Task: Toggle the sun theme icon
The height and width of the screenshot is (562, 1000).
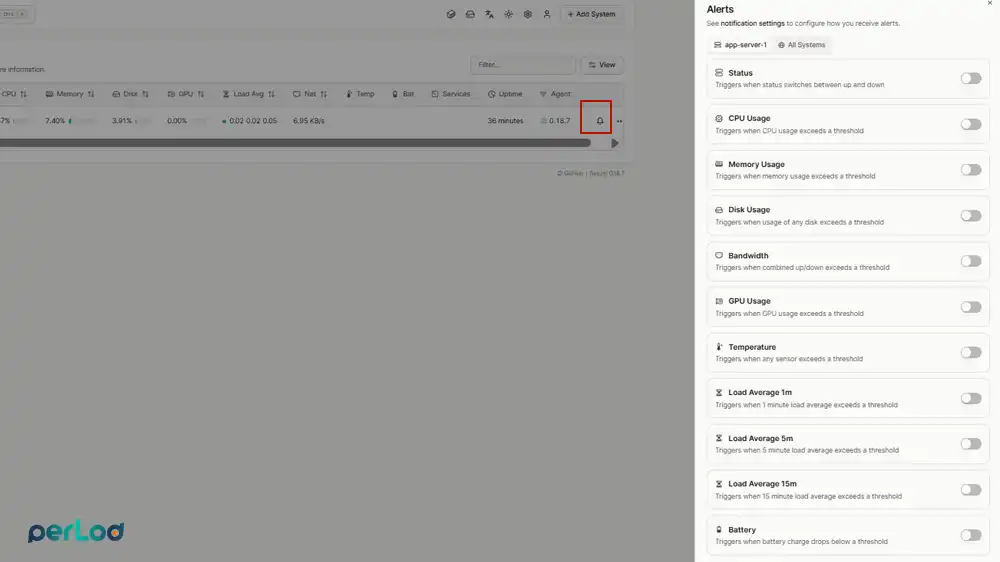Action: pos(508,14)
